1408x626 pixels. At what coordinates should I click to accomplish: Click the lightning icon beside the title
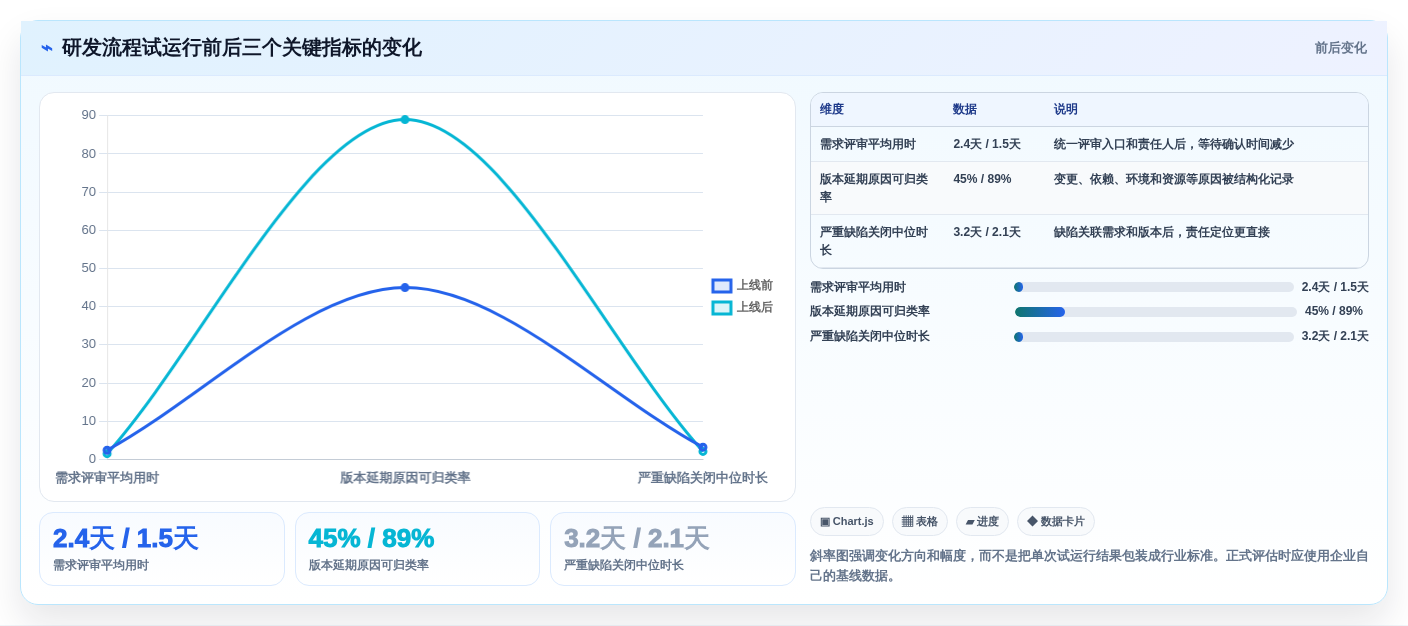47,48
